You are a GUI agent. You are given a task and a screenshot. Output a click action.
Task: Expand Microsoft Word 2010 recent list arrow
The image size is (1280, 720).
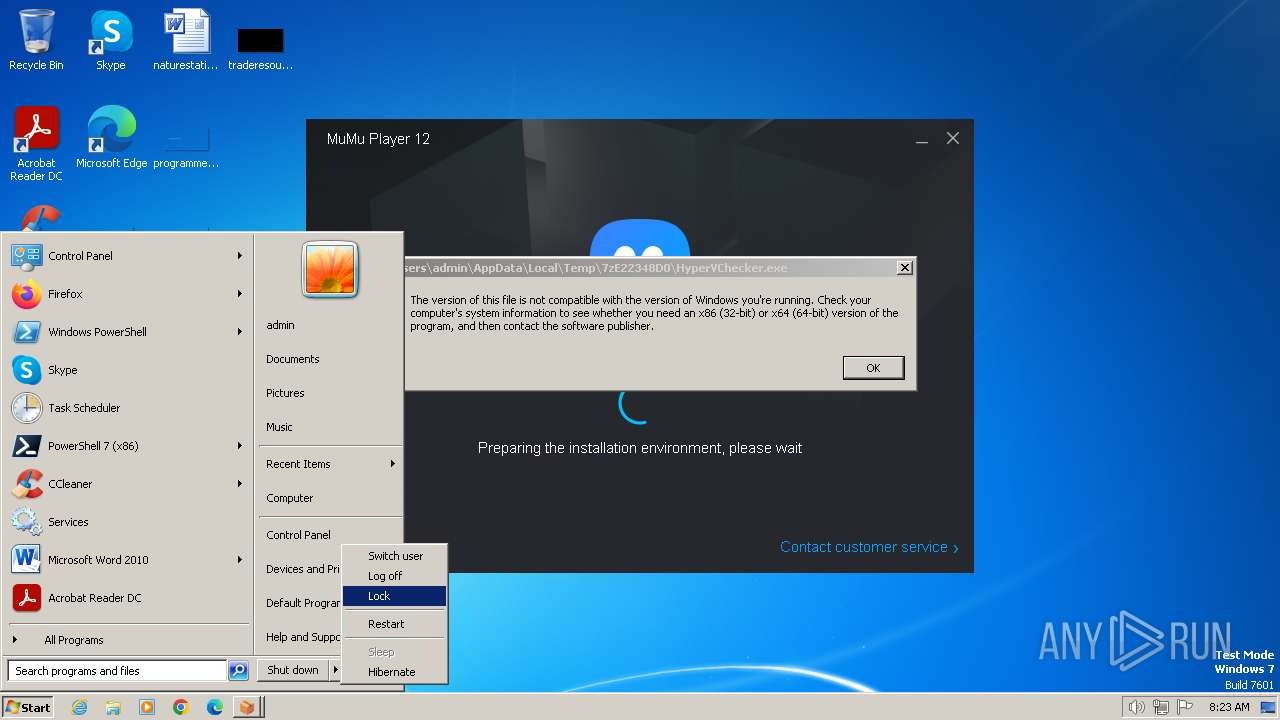tap(240, 560)
